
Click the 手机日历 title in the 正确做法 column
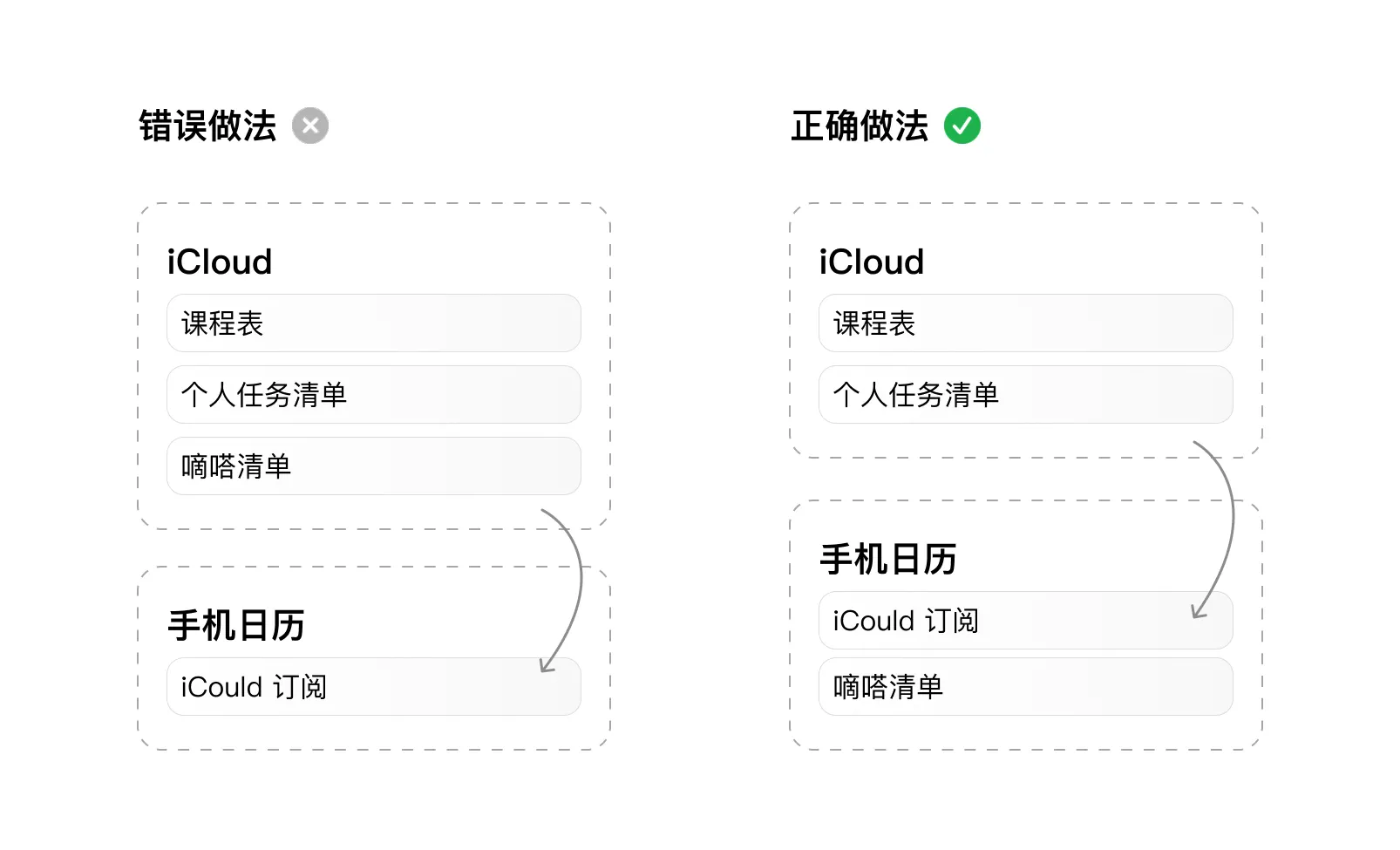click(888, 559)
